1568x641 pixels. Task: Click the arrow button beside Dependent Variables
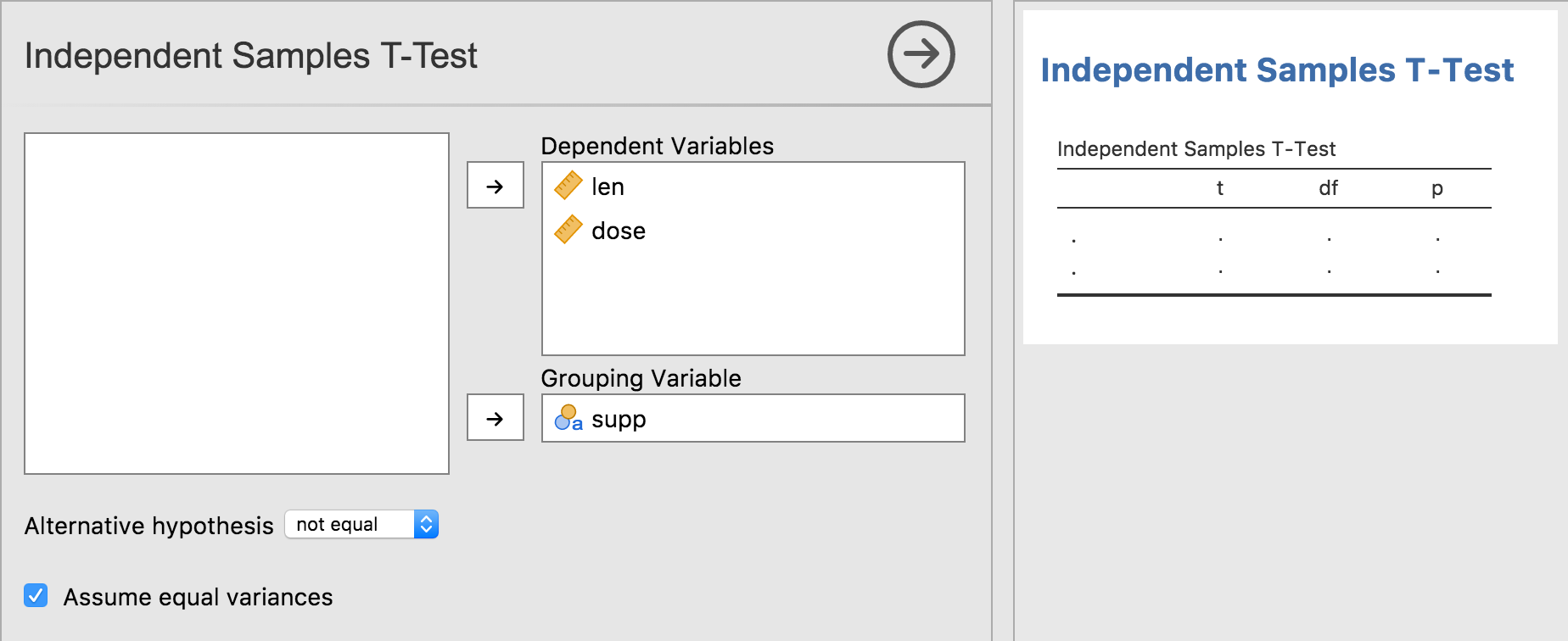tap(495, 186)
